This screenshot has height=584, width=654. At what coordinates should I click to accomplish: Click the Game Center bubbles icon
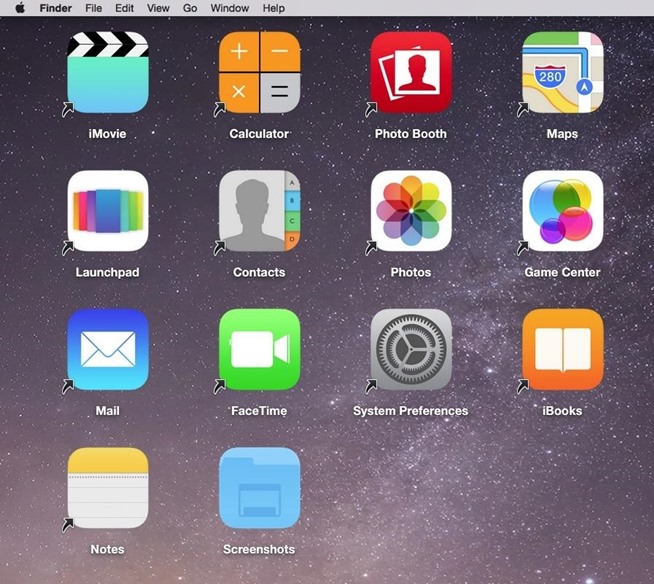tap(562, 211)
